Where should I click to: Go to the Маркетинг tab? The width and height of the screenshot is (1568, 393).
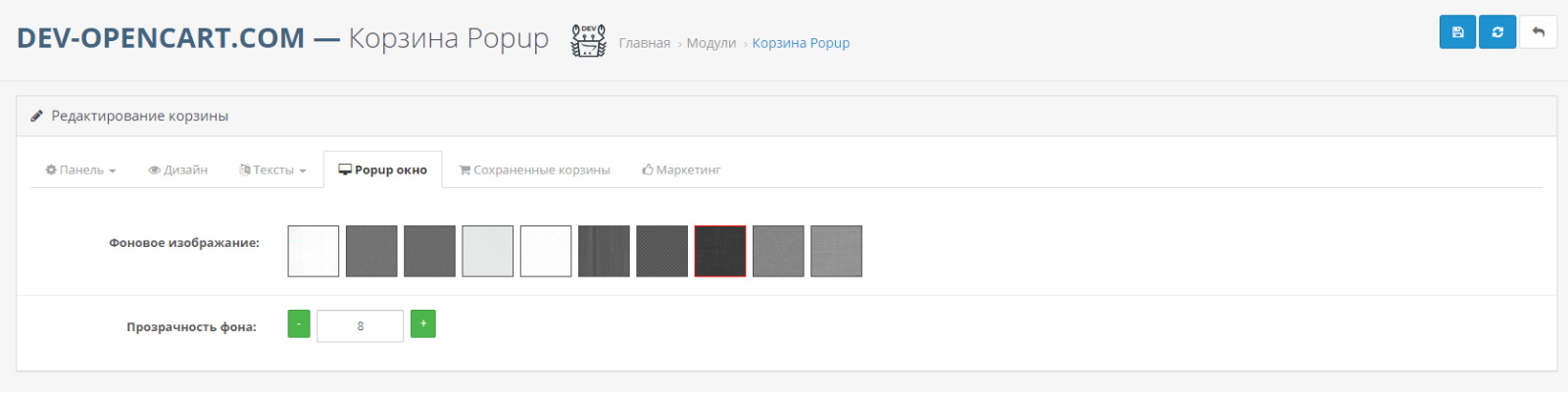[681, 170]
